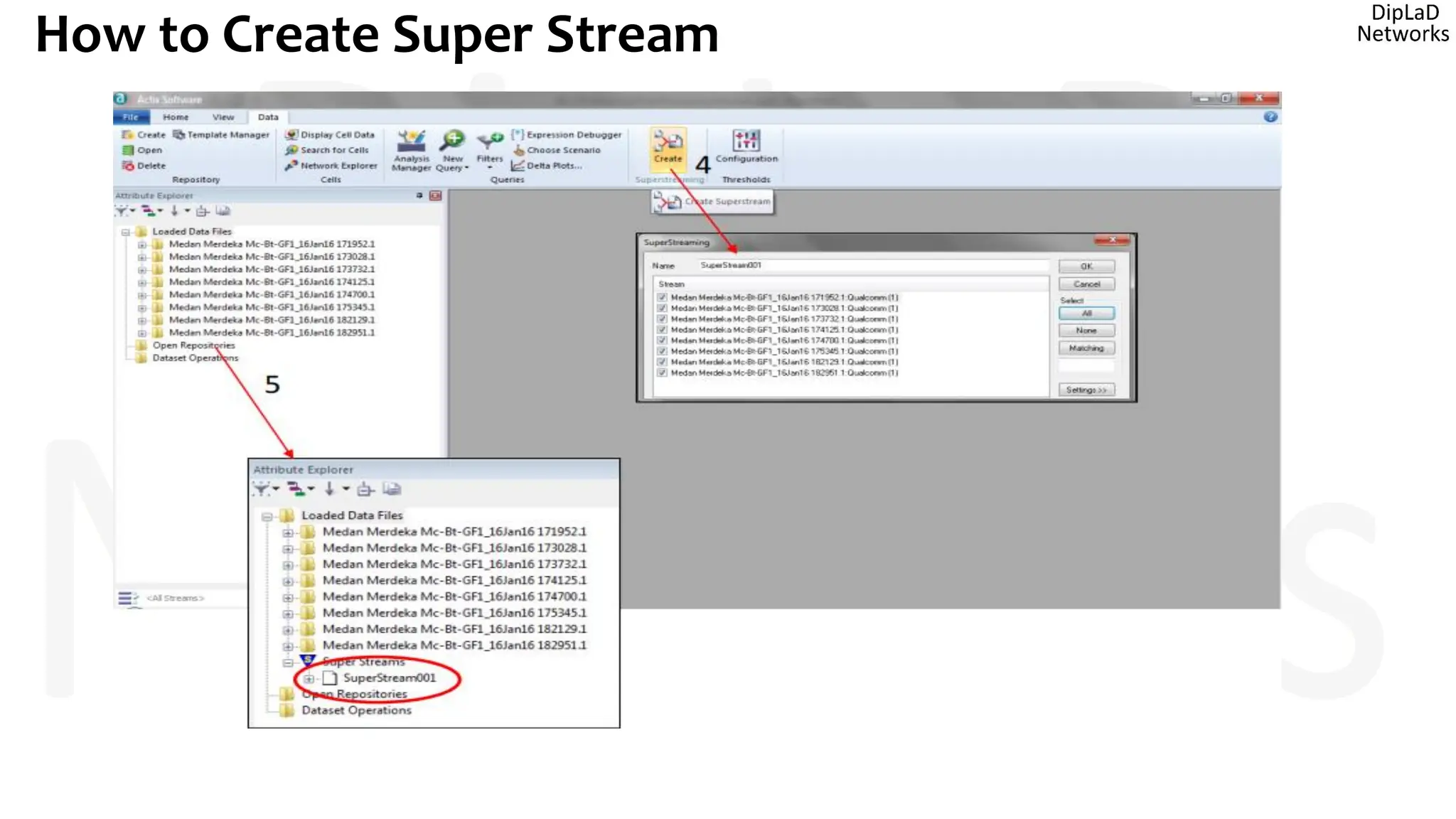Click OK in SuperStreaming dialog
Viewport: 1456px width, 819px height.
1086,266
